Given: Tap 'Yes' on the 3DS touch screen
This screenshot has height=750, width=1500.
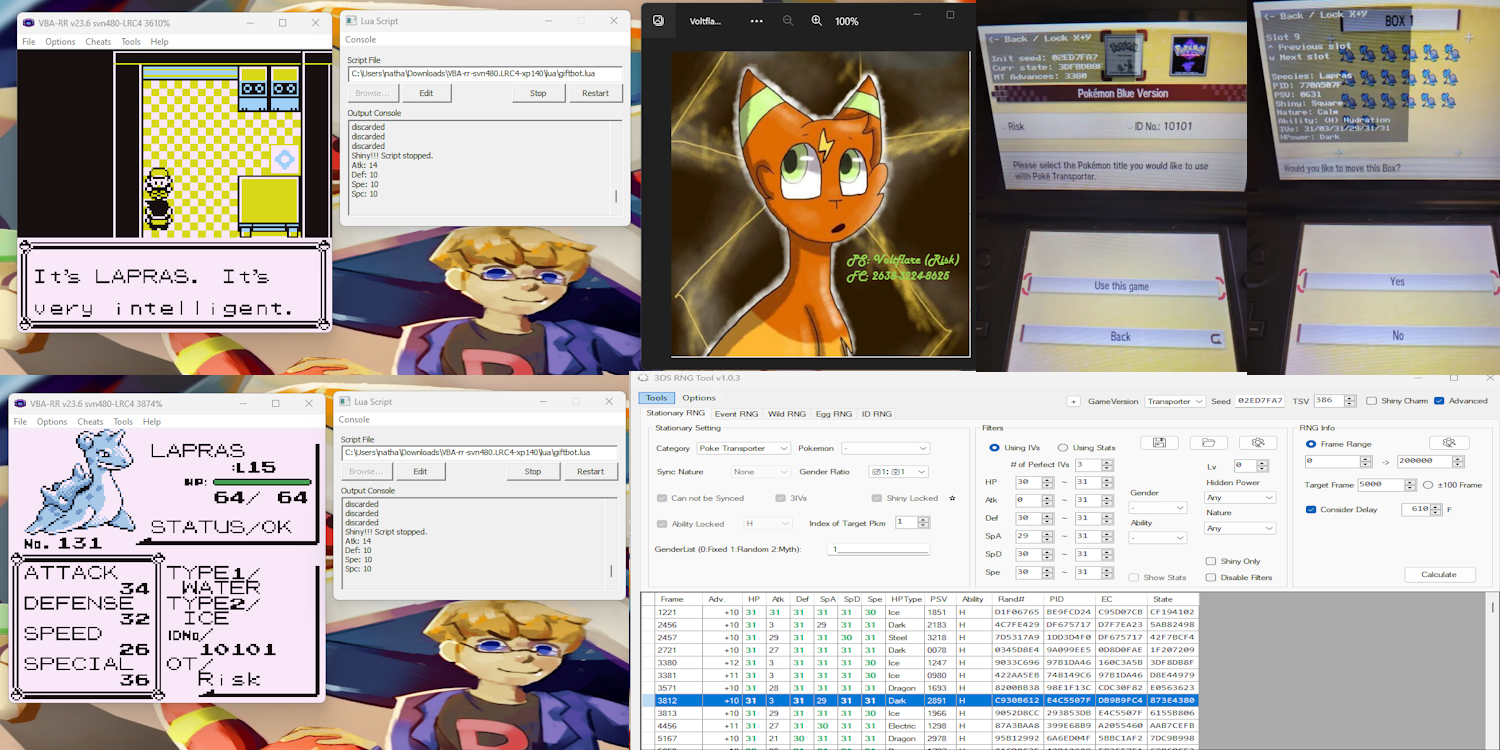Looking at the screenshot, I should [1397, 282].
